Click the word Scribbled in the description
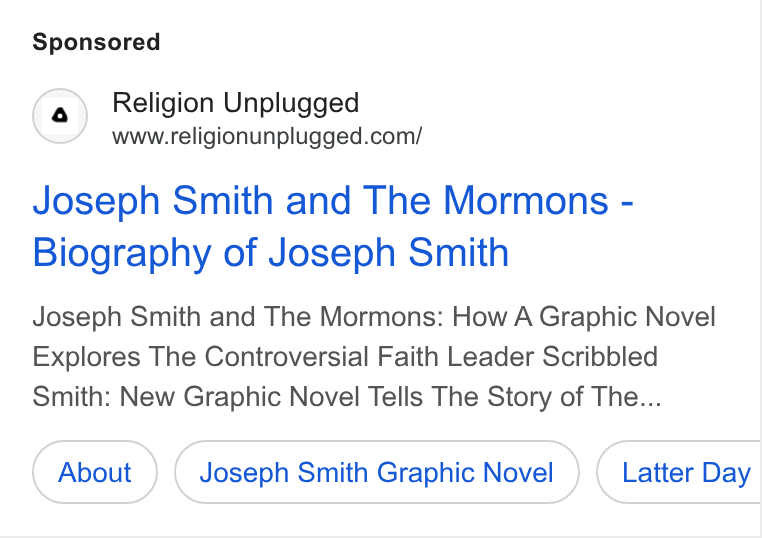762x538 pixels. [x=600, y=357]
